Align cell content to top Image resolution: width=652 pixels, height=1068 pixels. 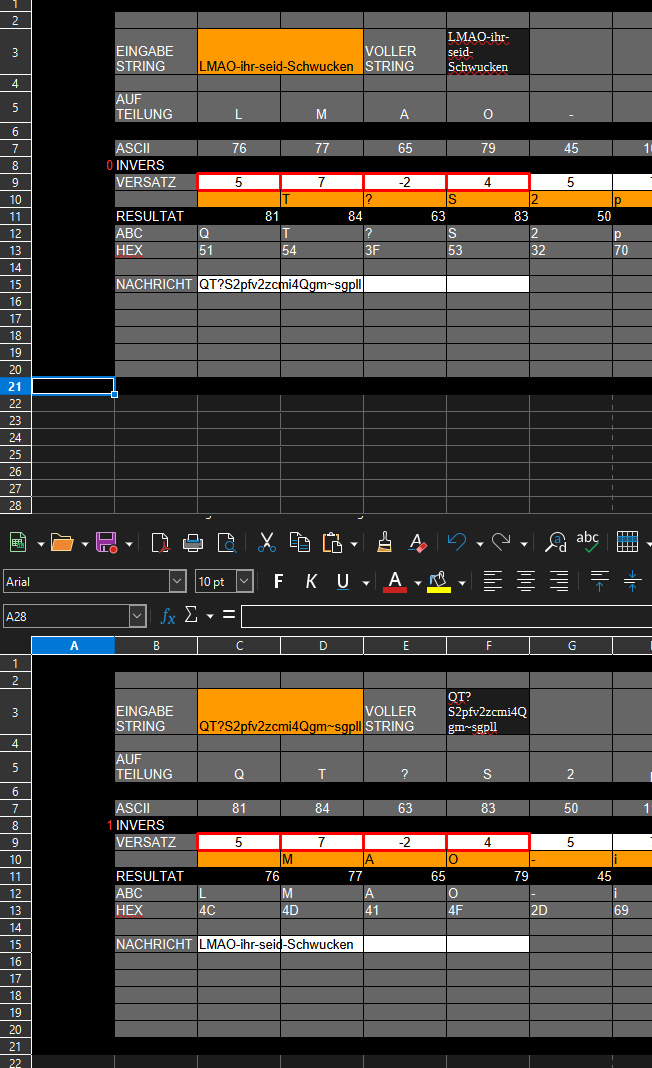point(600,581)
